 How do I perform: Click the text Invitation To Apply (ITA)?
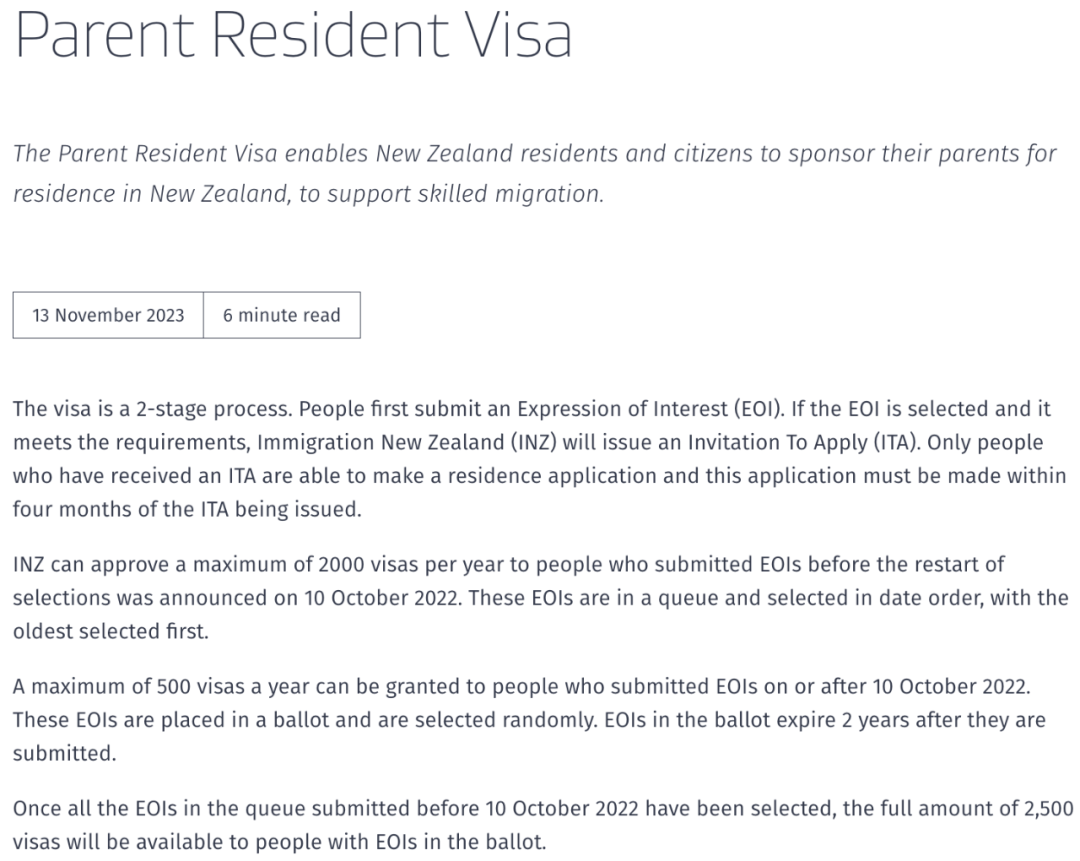click(804, 442)
